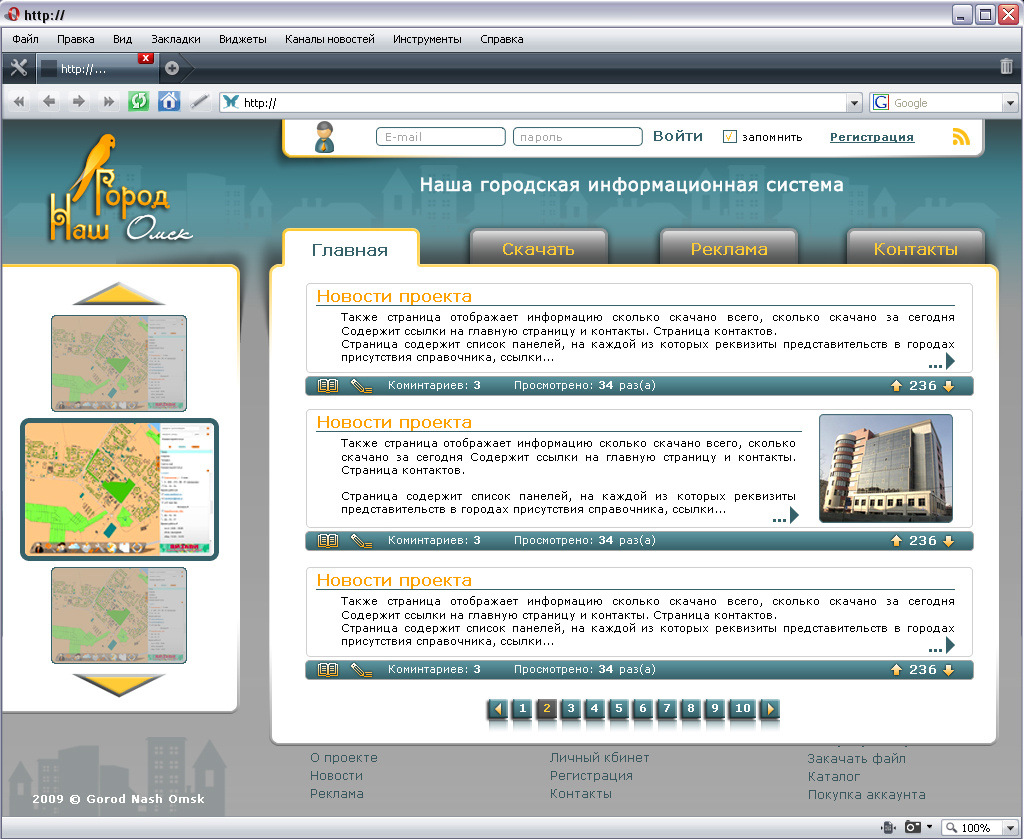1024x839 pixels.
Task: Vote up the third news item
Action: point(897,670)
